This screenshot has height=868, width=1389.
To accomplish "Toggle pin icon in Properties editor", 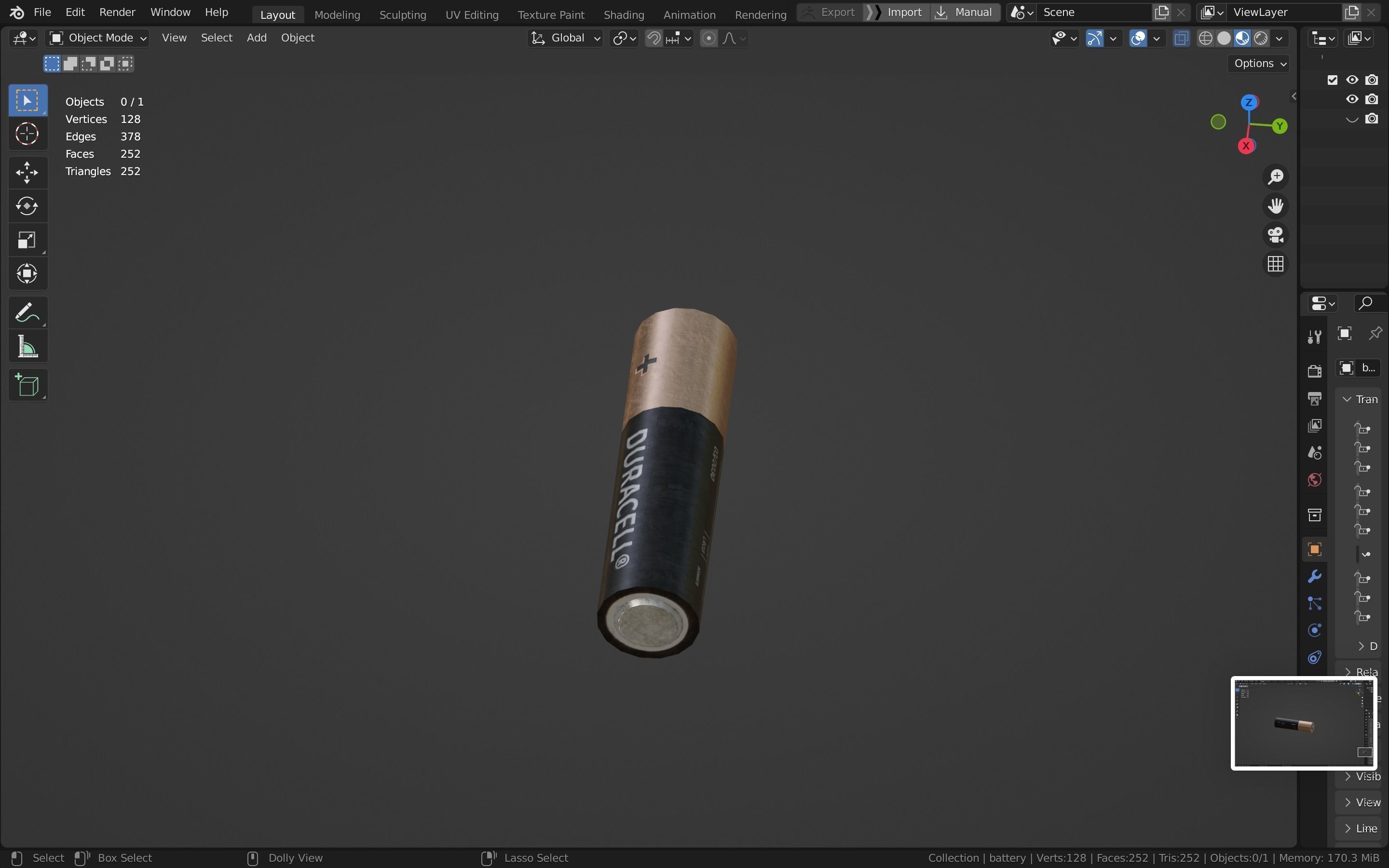I will (x=1375, y=334).
